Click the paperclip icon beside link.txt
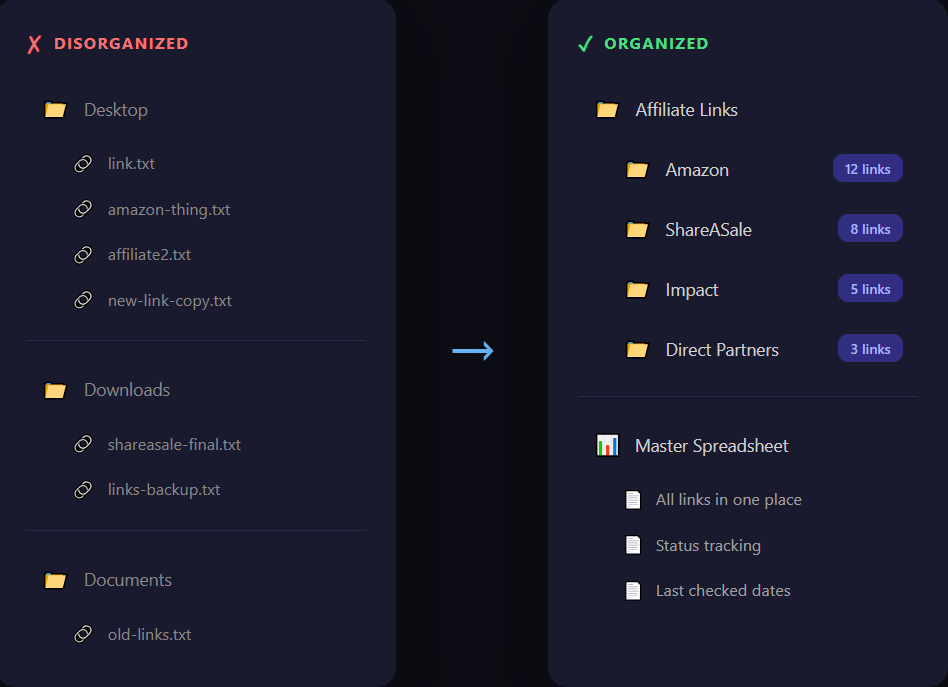Screen dimensions: 948x687 [x=83, y=163]
